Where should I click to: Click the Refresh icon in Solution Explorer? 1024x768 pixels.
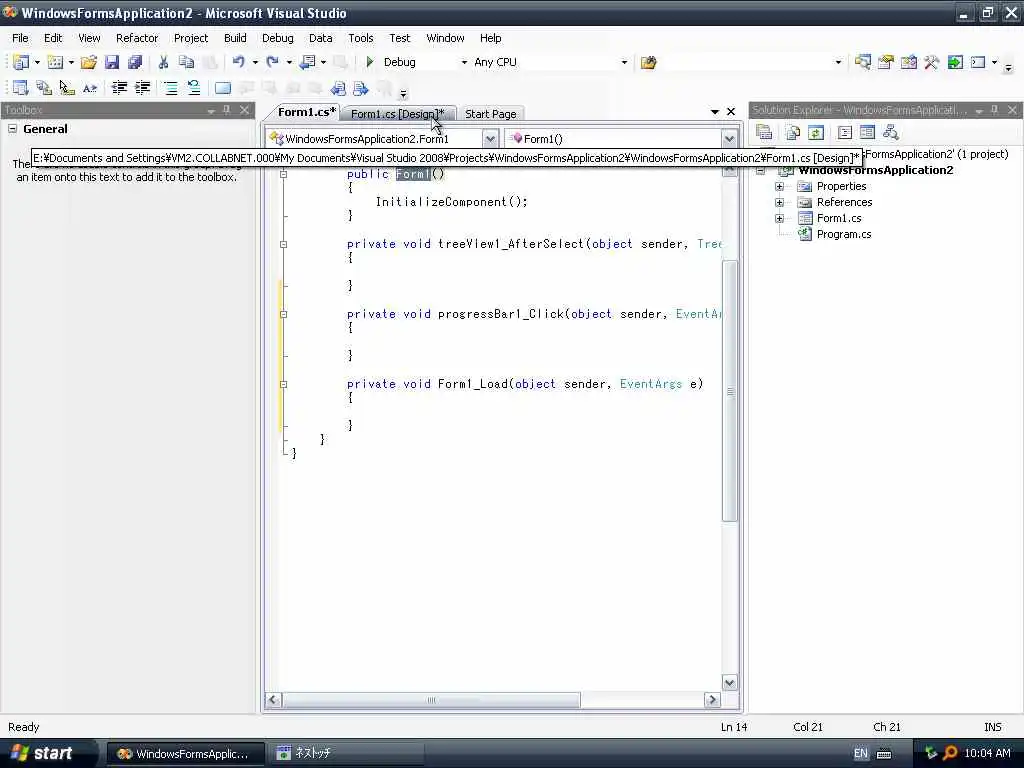coord(816,133)
